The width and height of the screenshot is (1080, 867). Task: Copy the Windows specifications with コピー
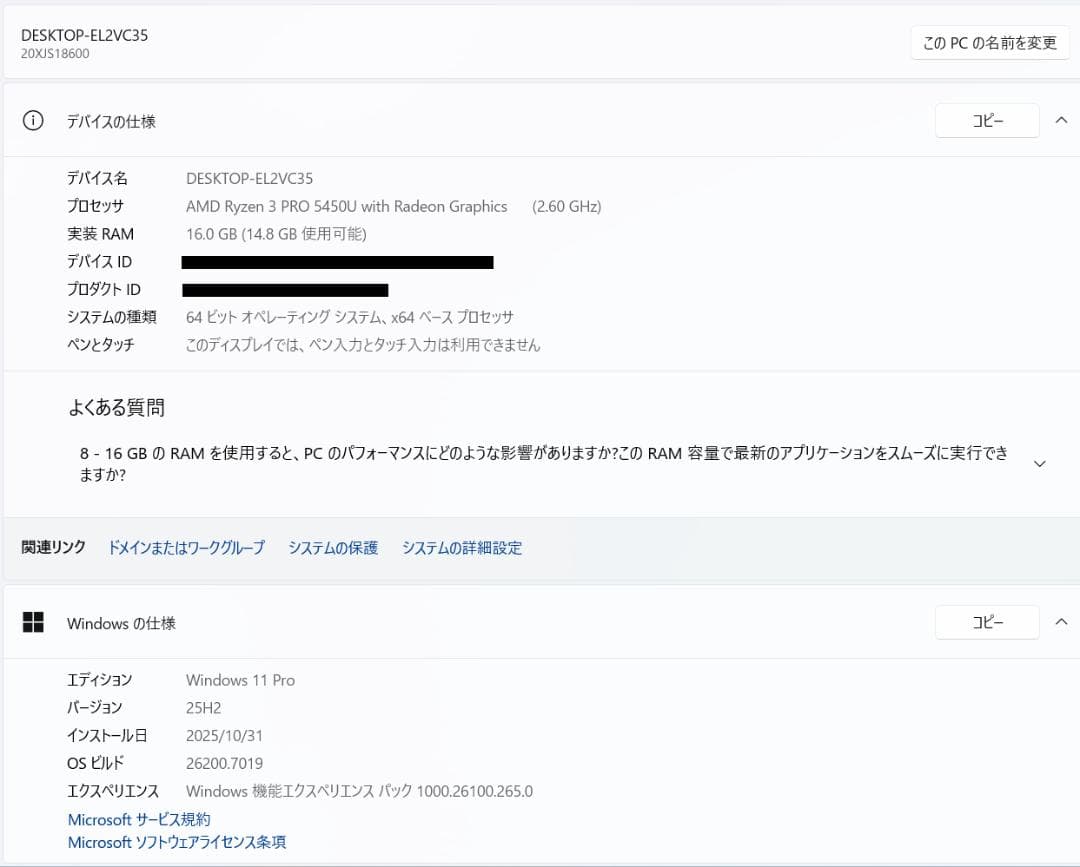point(986,622)
